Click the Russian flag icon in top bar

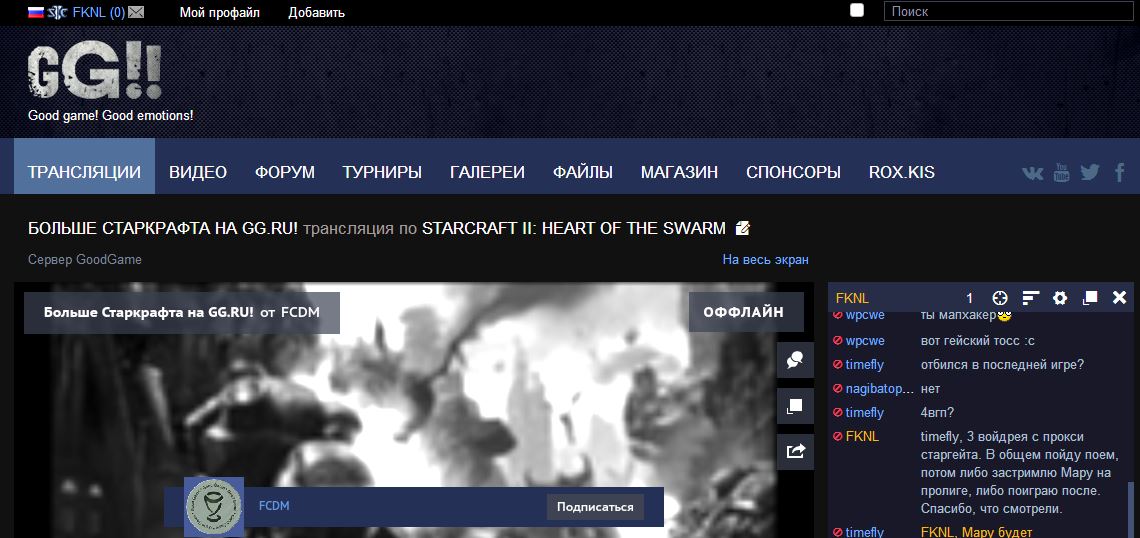[36, 12]
